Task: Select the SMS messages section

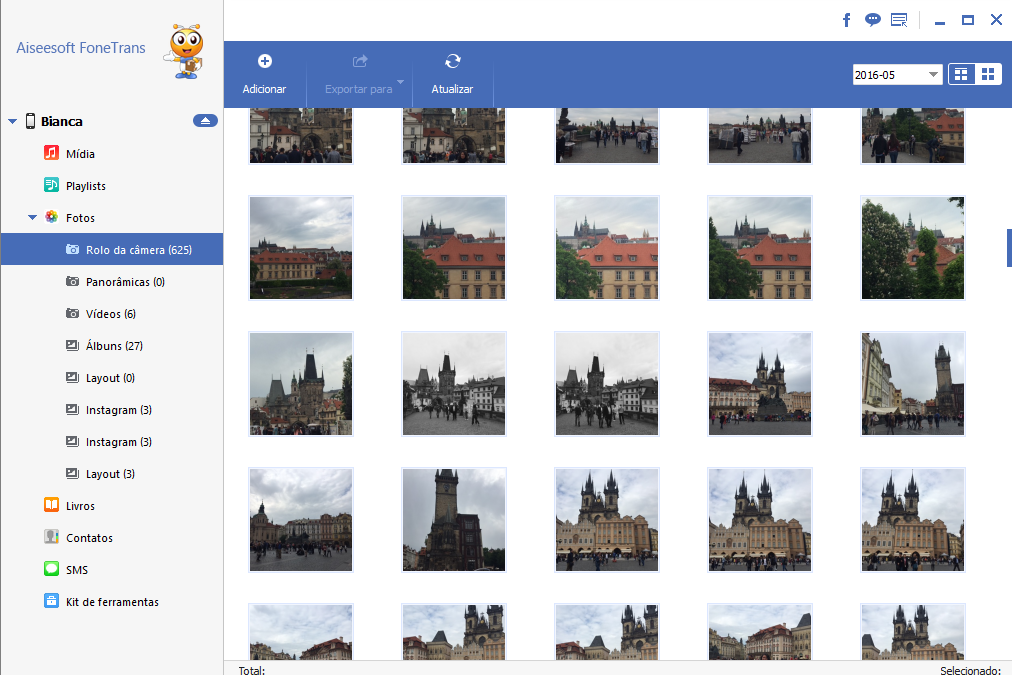Action: click(x=77, y=570)
